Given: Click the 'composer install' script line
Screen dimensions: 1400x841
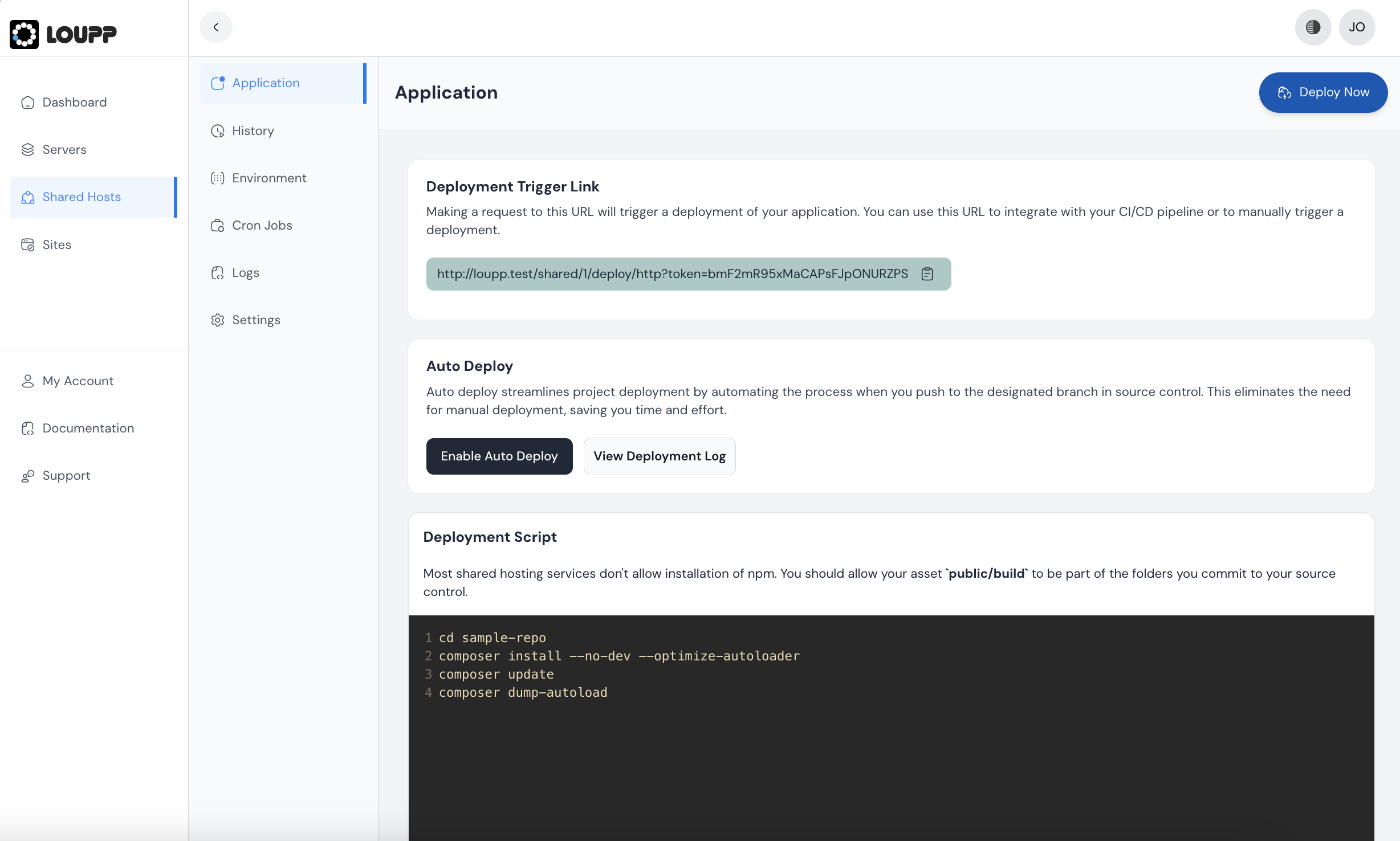Looking at the screenshot, I should [620, 656].
